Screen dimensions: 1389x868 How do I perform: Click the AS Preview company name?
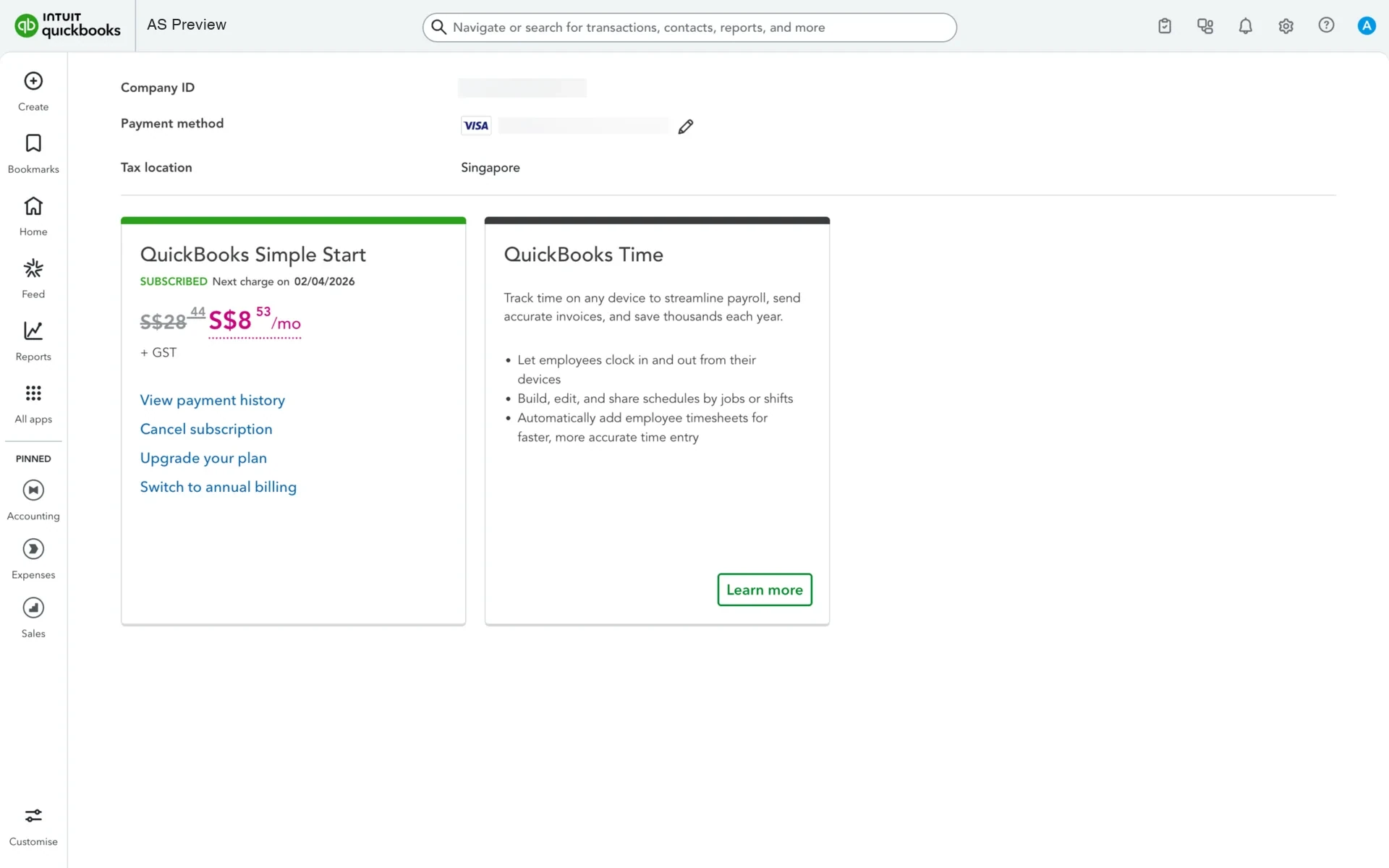187,25
